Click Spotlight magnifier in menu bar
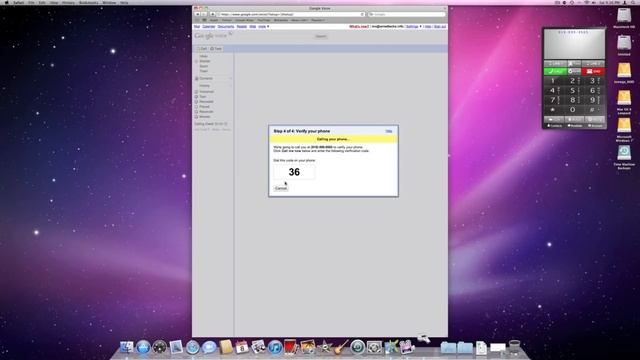This screenshot has height=360, width=640. point(634,2)
